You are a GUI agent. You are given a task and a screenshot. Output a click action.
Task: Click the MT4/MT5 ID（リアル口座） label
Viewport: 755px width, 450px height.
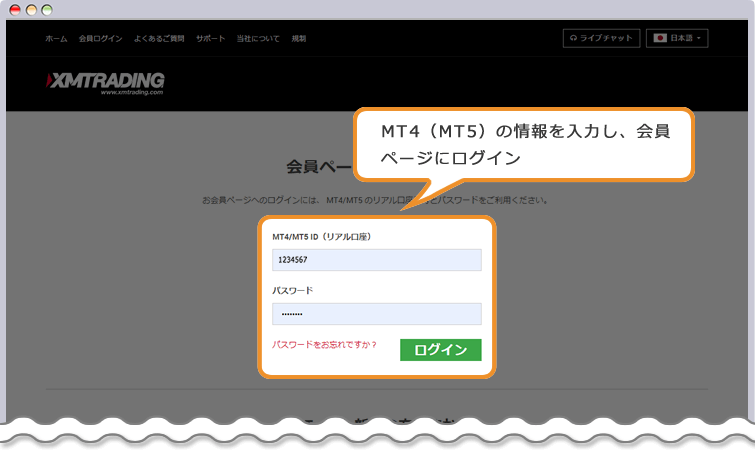click(x=322, y=237)
